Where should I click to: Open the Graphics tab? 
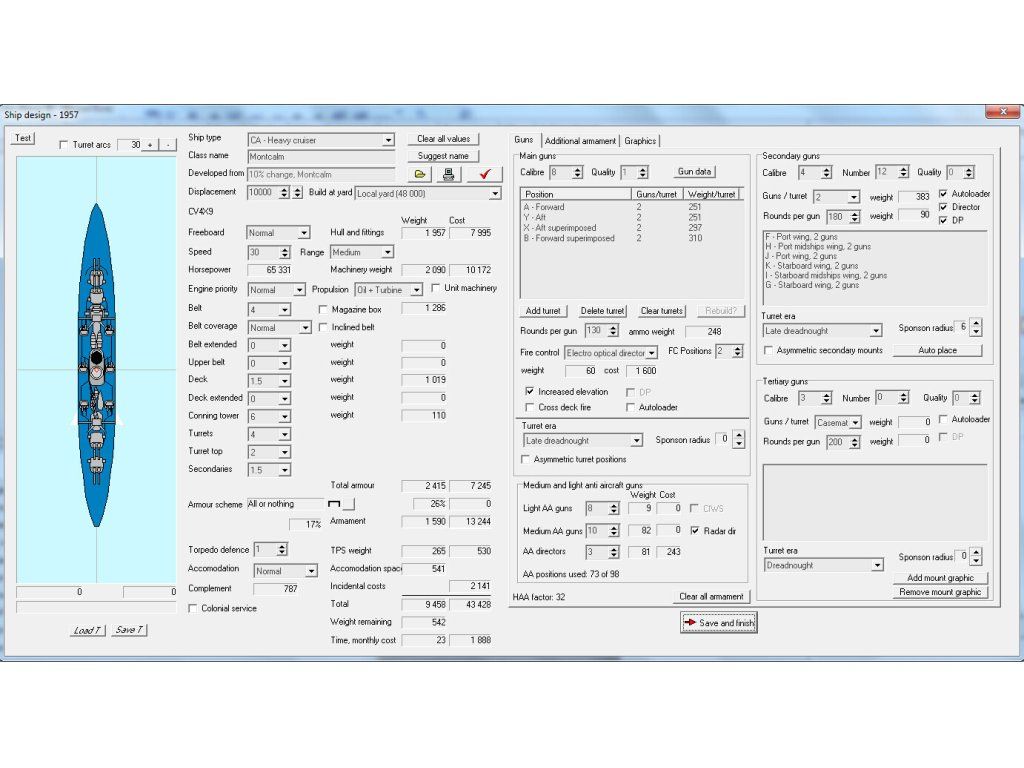point(640,141)
